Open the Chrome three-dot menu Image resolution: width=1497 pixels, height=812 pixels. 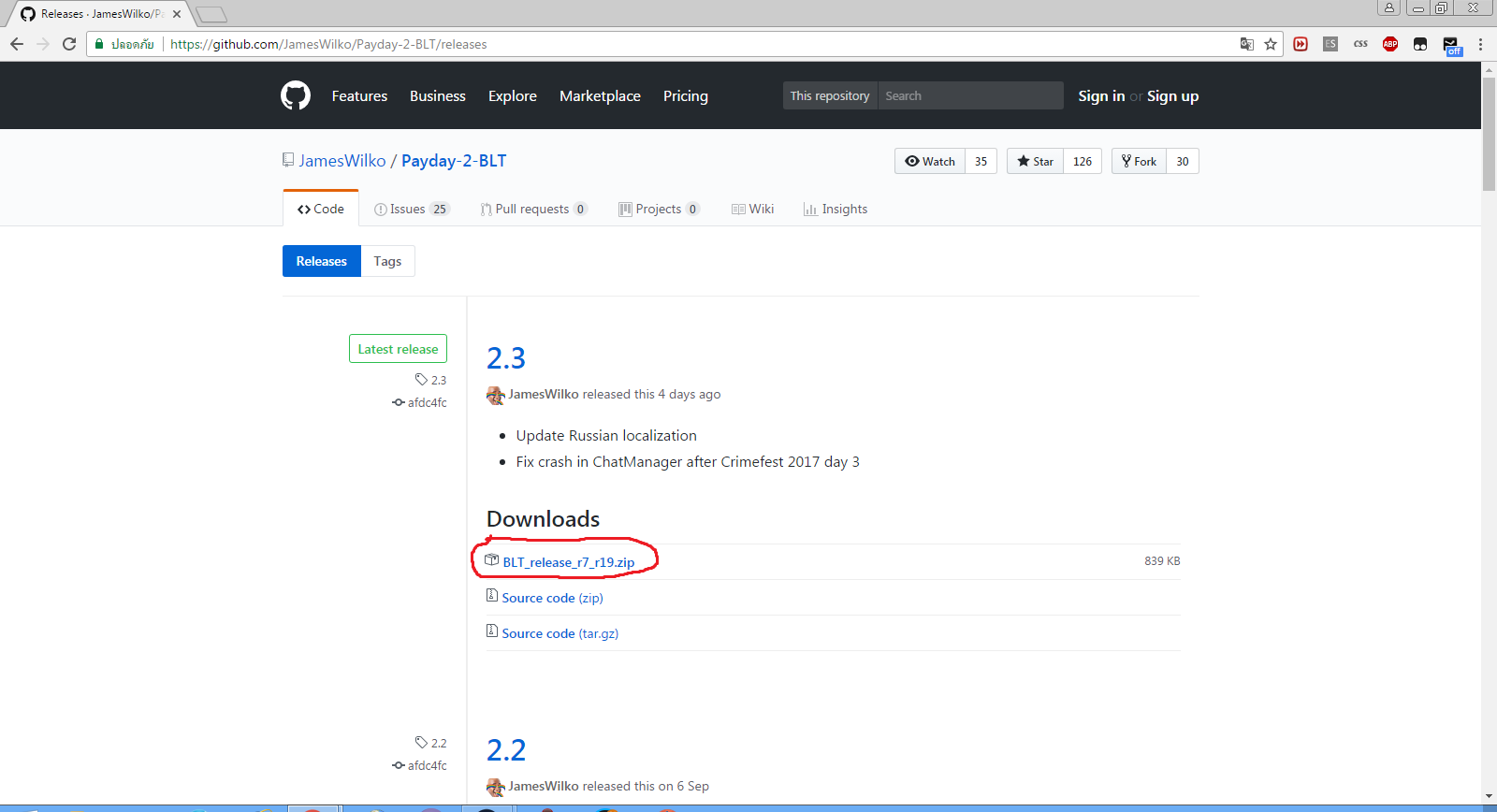1480,44
